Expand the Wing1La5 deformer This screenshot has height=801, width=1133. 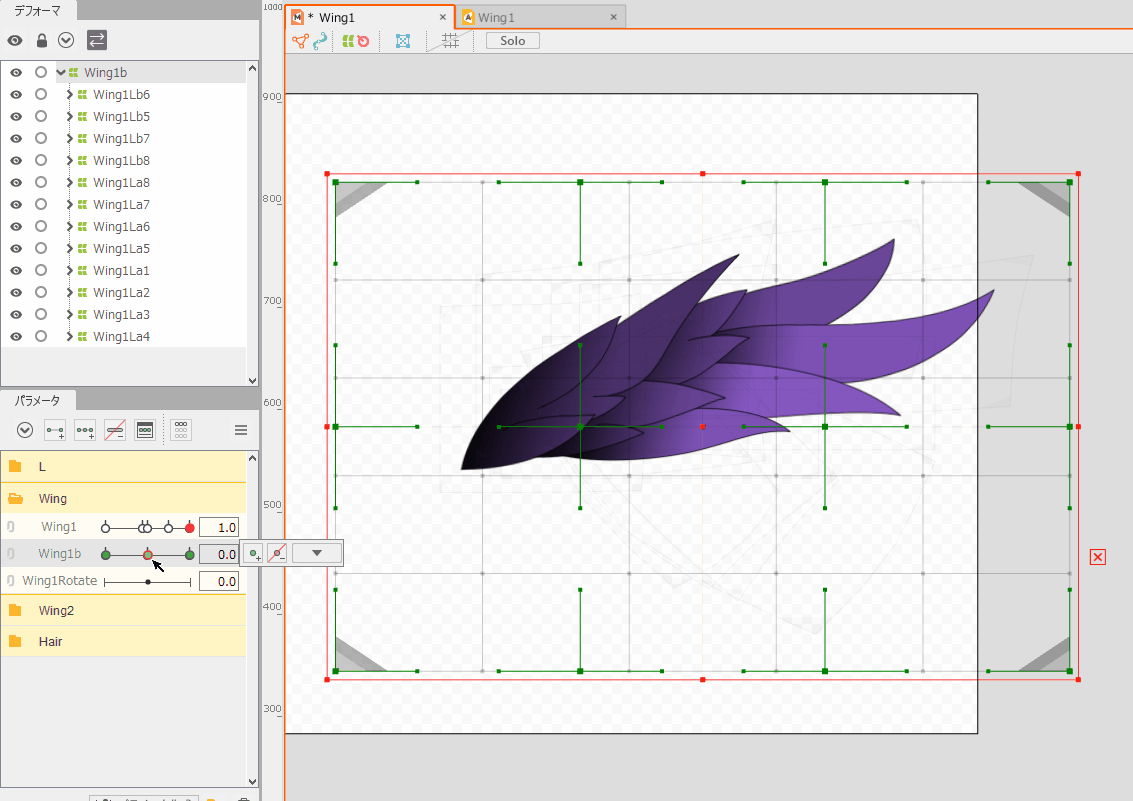pyautogui.click(x=69, y=248)
